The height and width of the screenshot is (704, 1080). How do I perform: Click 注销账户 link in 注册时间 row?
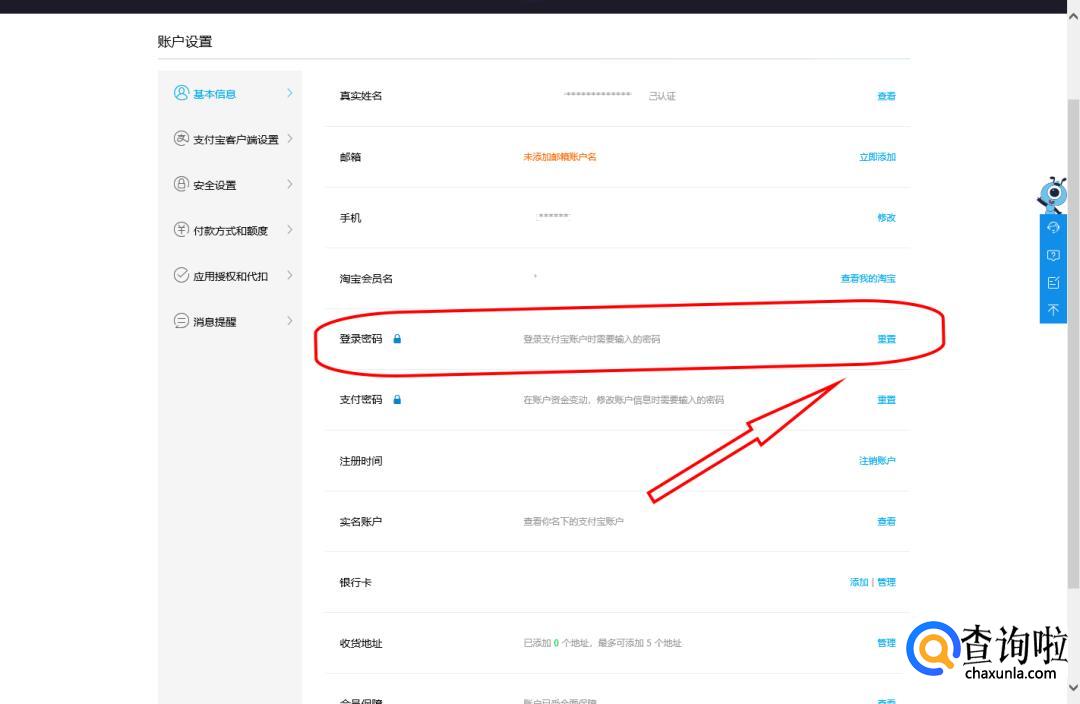click(x=878, y=461)
